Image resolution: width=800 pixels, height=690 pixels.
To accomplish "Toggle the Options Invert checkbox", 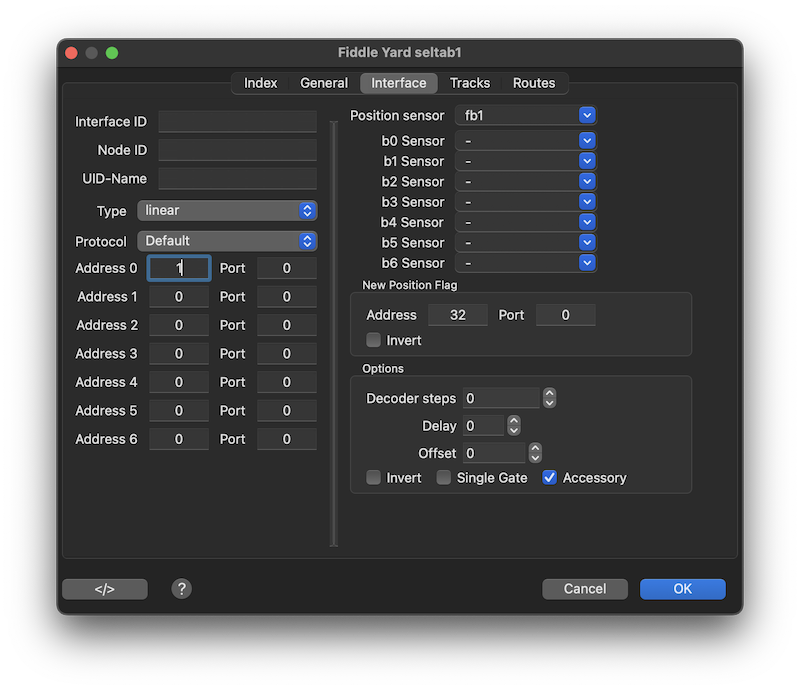I will pos(374,478).
